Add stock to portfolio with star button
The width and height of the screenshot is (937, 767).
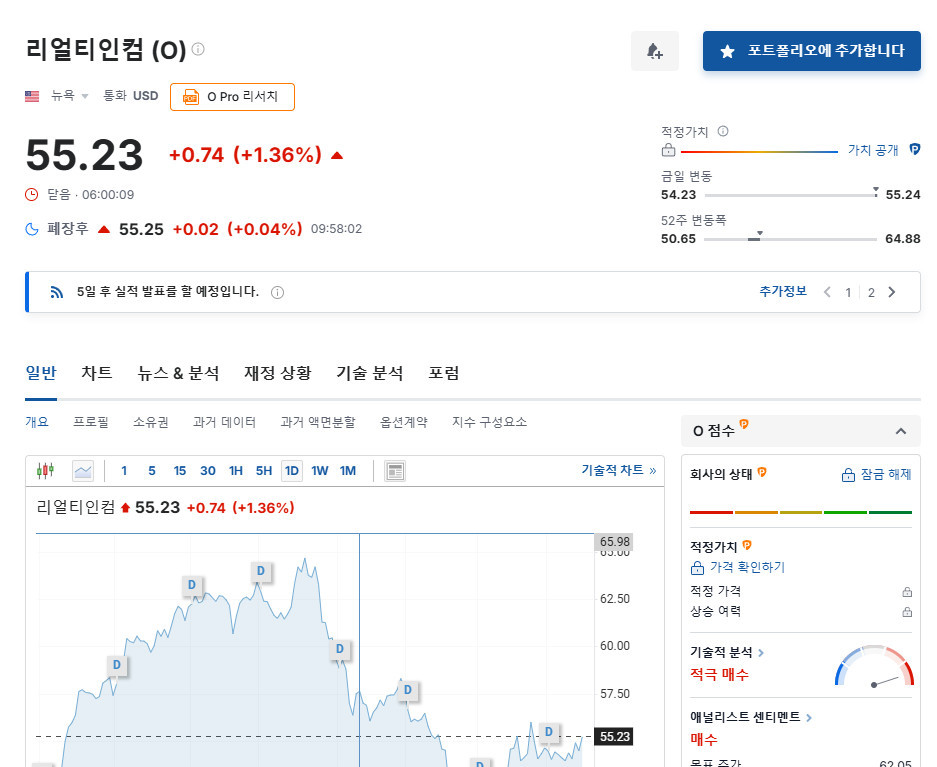point(812,51)
